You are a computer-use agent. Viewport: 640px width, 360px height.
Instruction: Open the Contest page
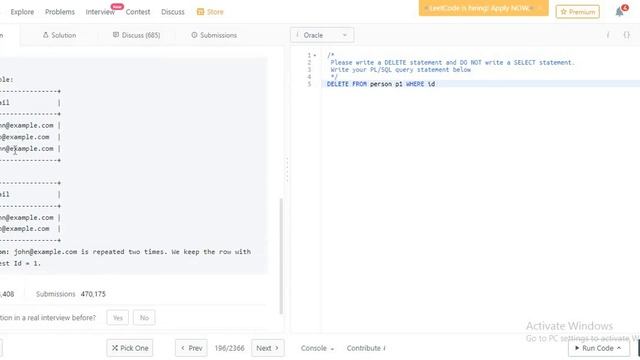click(x=138, y=12)
